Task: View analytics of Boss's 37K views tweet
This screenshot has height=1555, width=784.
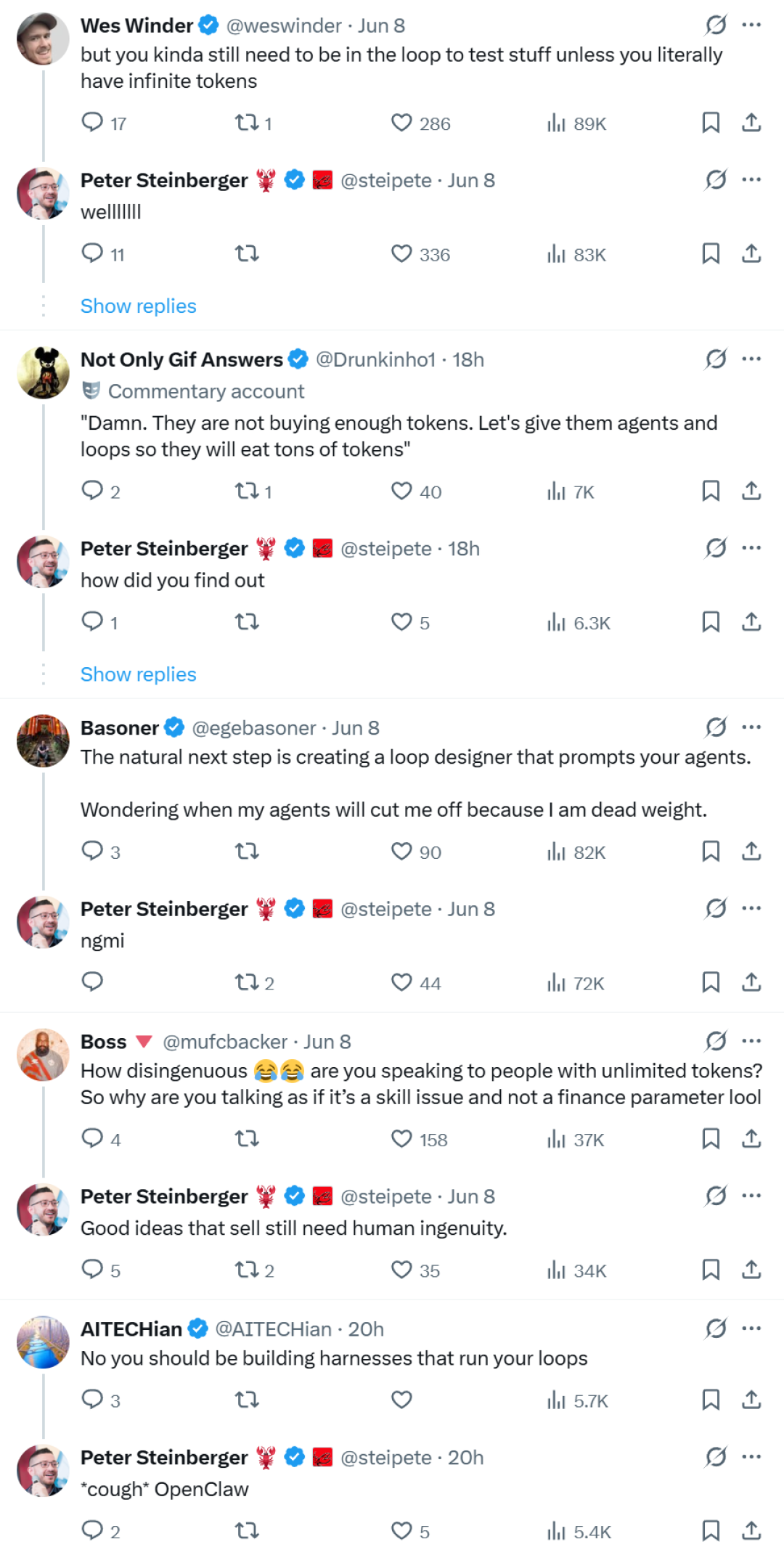Action: click(x=576, y=1139)
